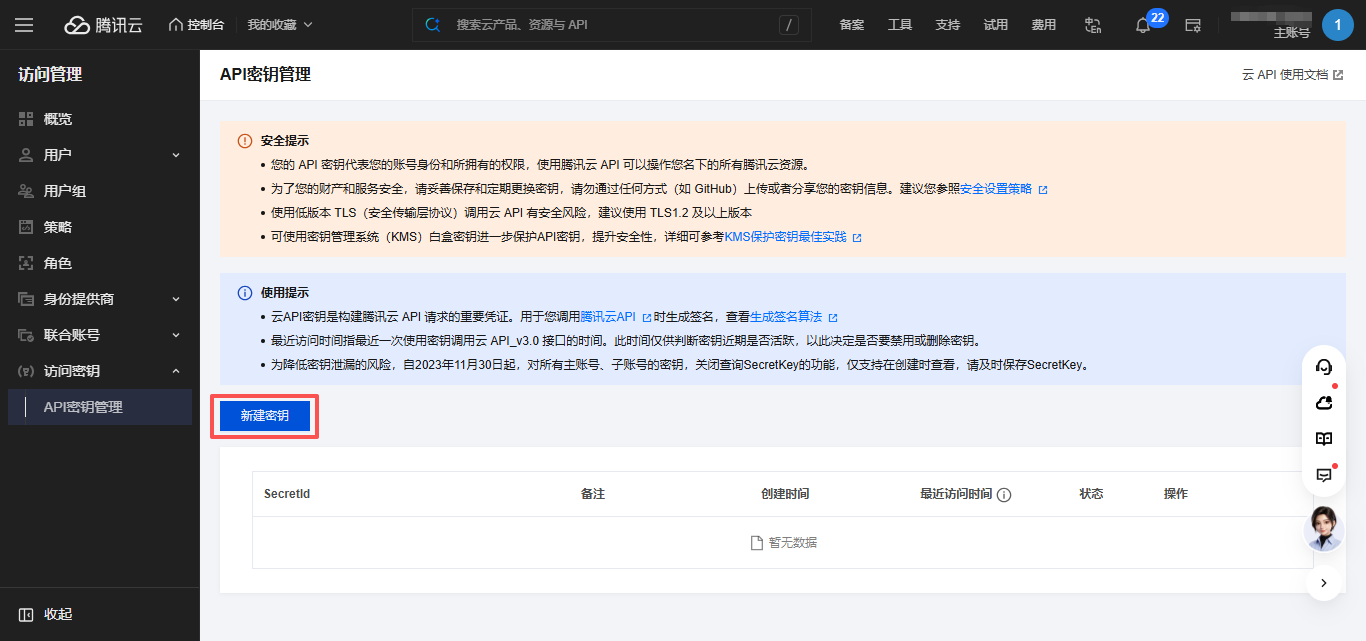
Task: Click the 联合账号 icon
Action: coord(26,335)
